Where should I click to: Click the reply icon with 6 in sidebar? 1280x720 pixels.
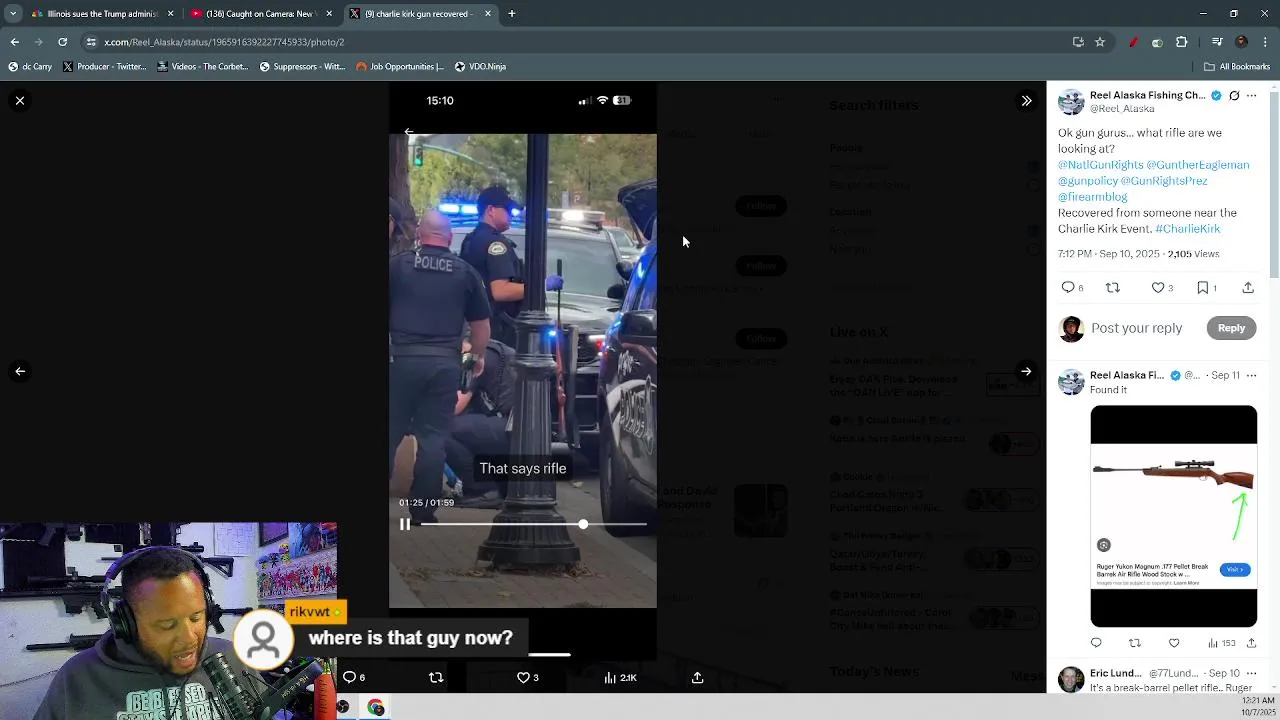[x=1072, y=288]
